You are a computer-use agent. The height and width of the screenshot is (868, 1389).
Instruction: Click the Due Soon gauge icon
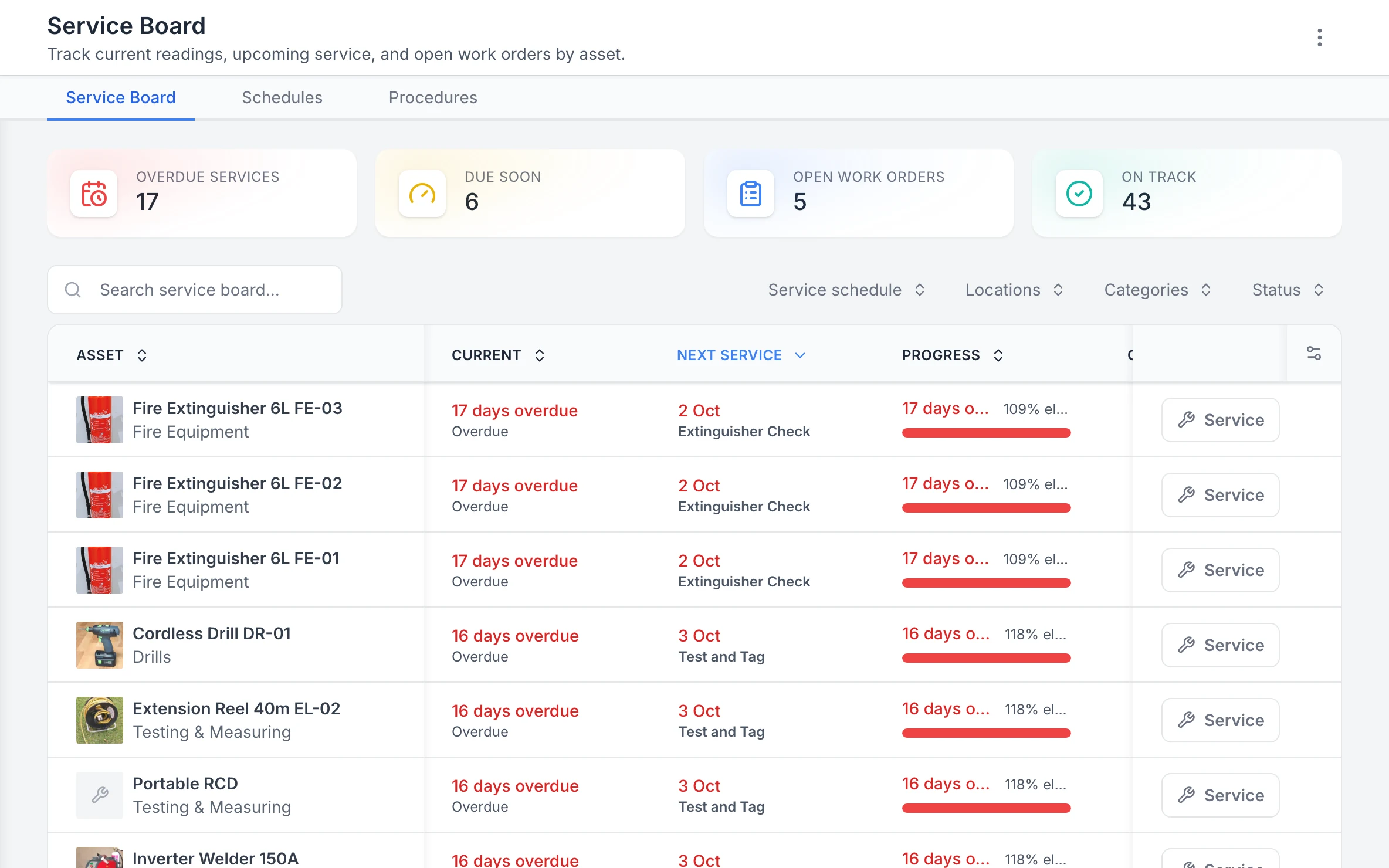click(422, 194)
